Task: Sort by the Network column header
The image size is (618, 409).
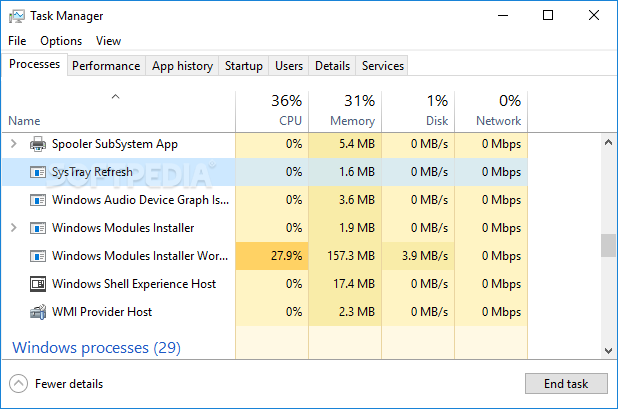Action: point(491,112)
